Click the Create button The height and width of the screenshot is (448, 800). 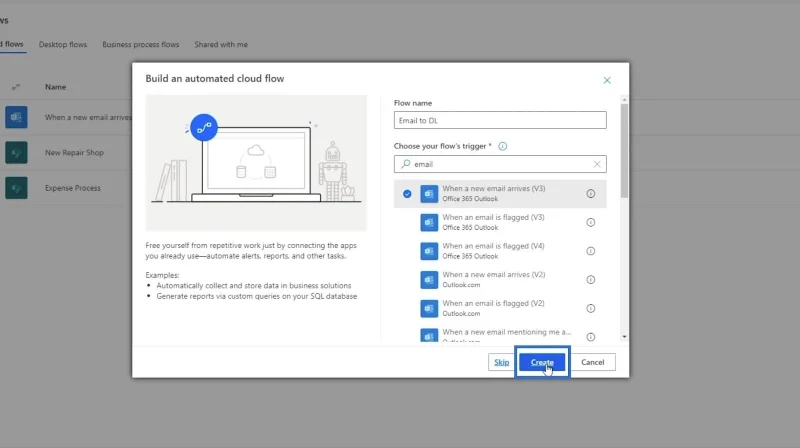point(542,362)
